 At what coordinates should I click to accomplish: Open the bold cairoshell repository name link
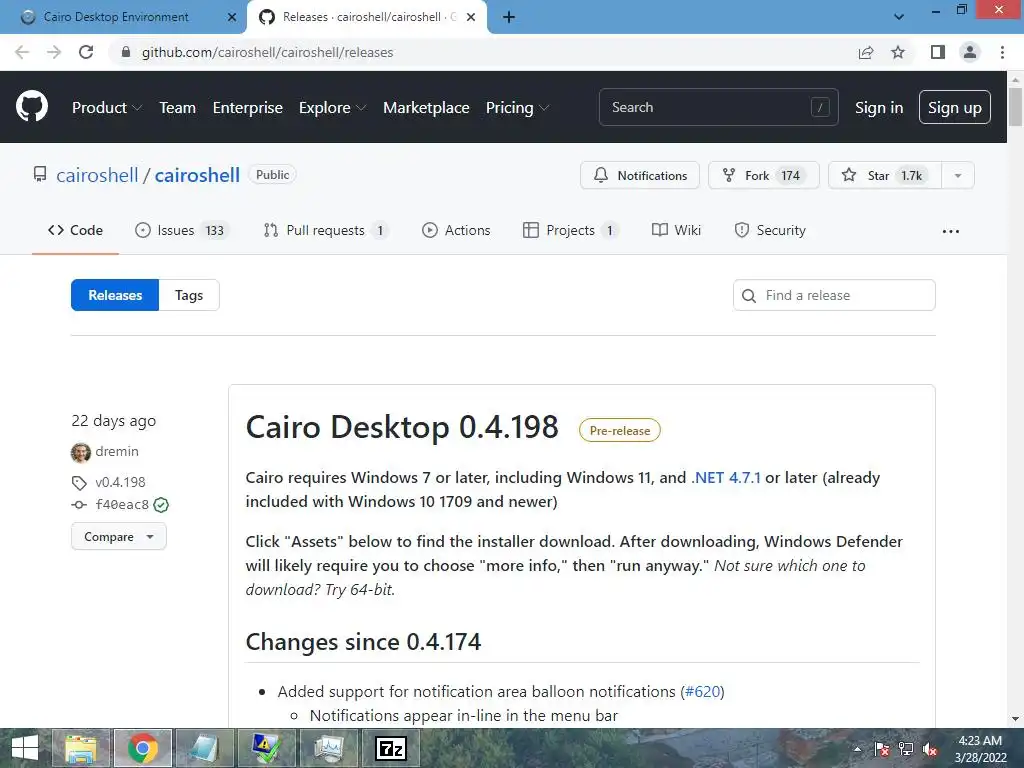point(197,175)
